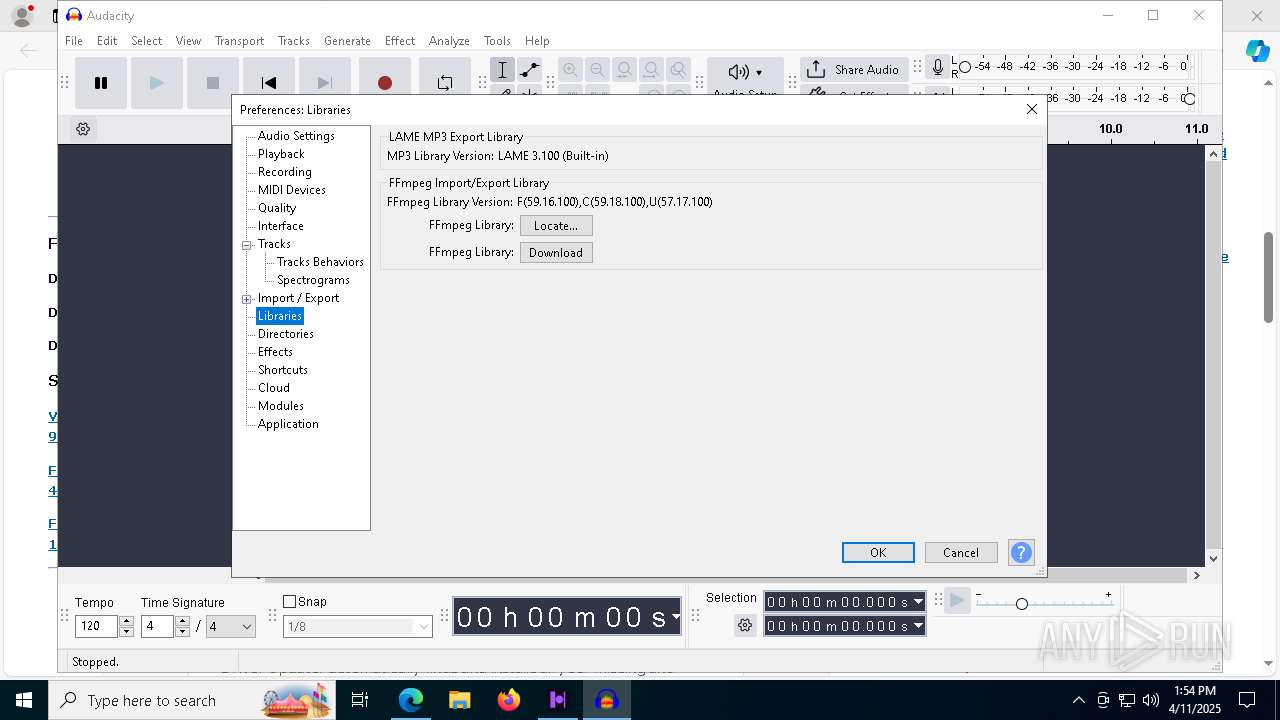Image resolution: width=1280 pixels, height=720 pixels.
Task: Click the playback meter level slider knob
Action: (x=1189, y=98)
